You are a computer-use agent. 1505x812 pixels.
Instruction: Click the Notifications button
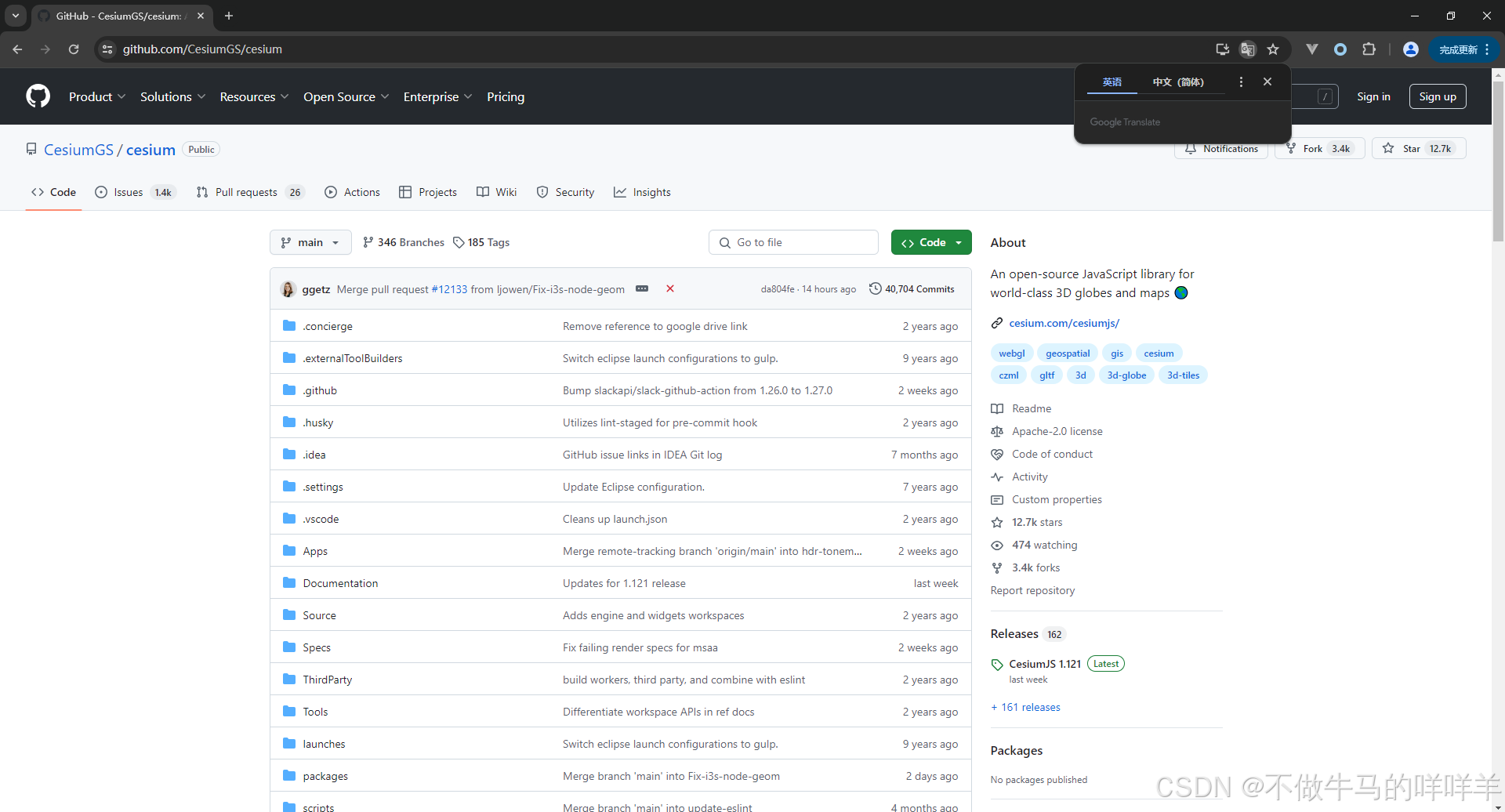pyautogui.click(x=1221, y=148)
